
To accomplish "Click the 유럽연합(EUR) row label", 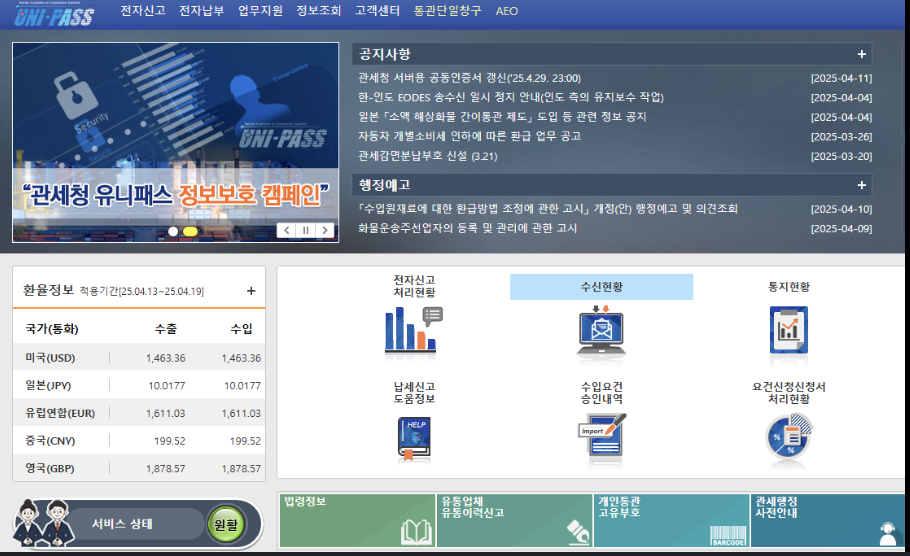I will coord(60,413).
